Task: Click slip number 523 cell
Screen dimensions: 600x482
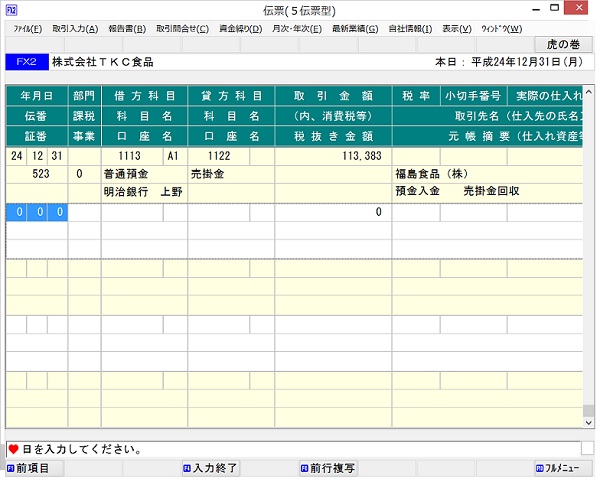Action: (37, 174)
